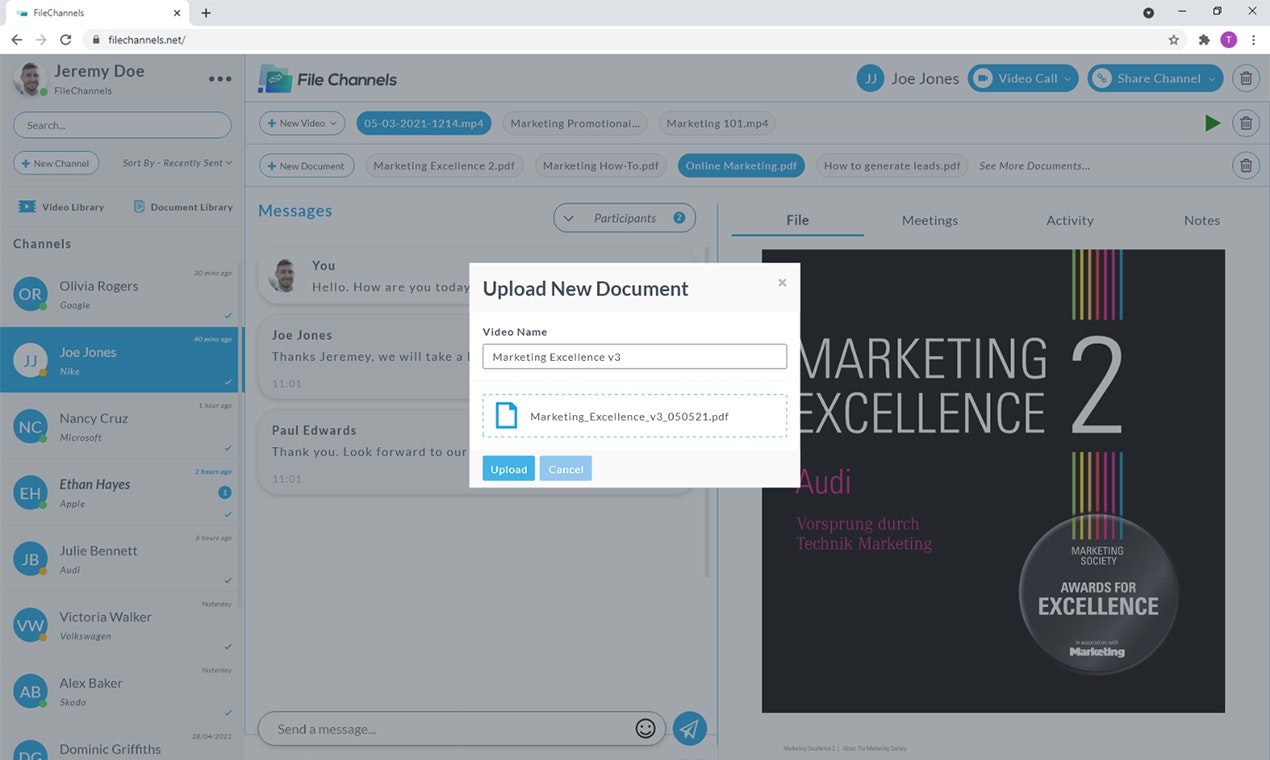The height and width of the screenshot is (760, 1270).
Task: Reload the page in Chrome
Action: tap(66, 40)
